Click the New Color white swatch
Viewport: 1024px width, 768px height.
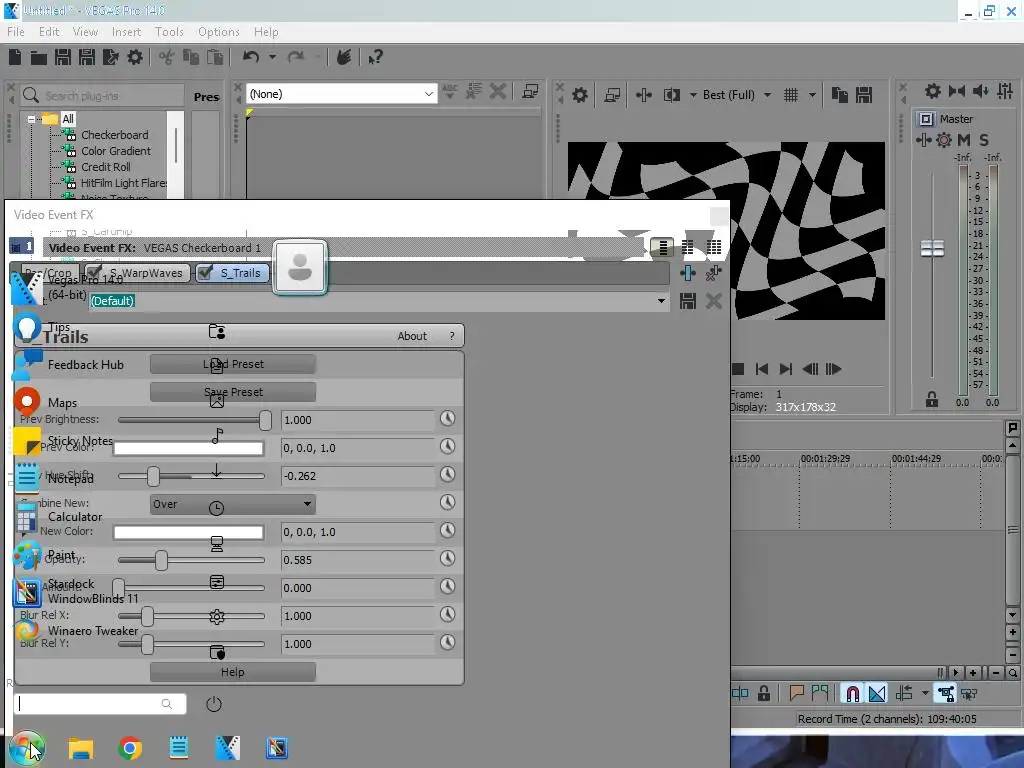[x=188, y=532]
